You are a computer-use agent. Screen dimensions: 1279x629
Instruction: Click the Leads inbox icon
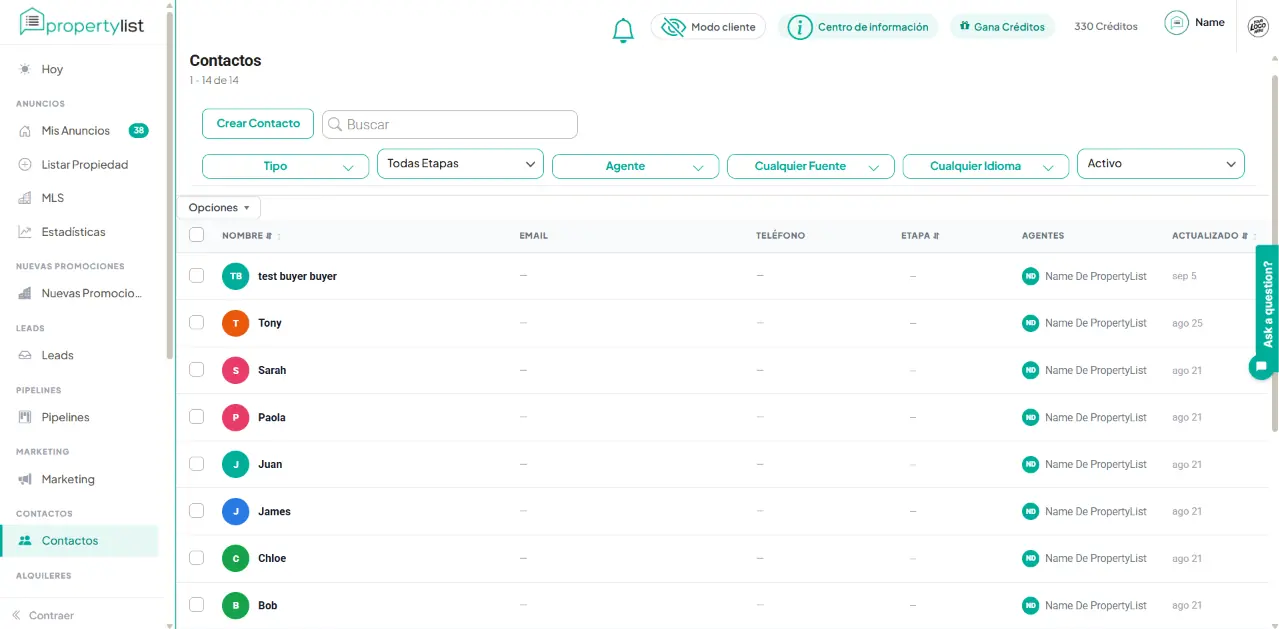click(x=25, y=355)
